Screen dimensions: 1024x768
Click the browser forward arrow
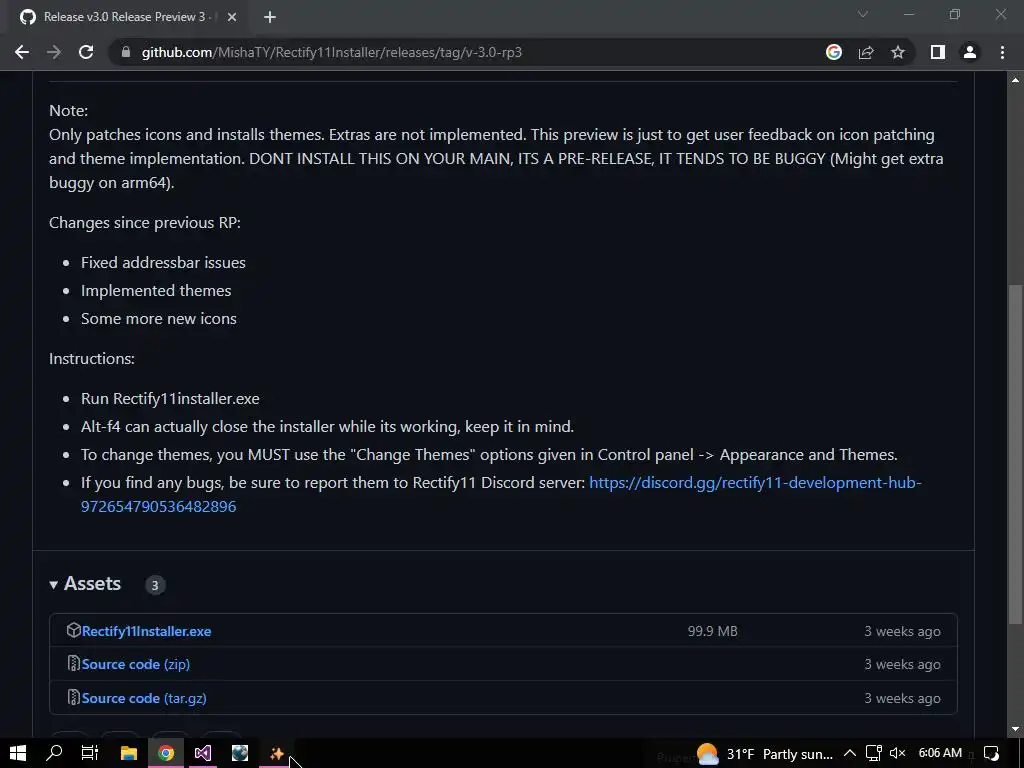(54, 52)
